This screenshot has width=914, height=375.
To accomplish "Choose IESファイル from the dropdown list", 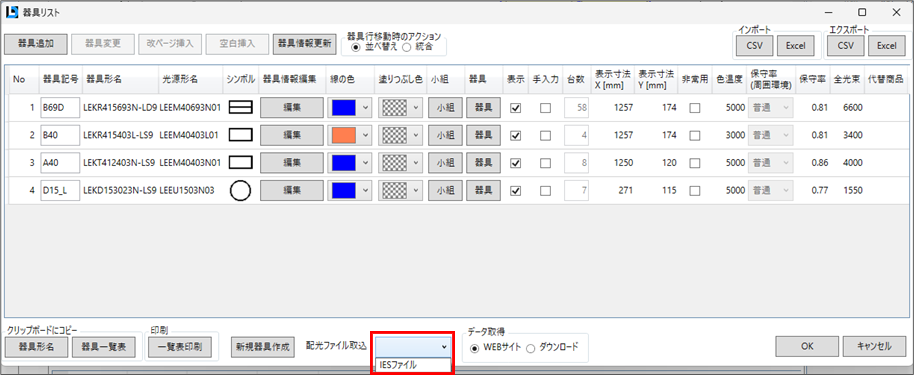I will (413, 365).
